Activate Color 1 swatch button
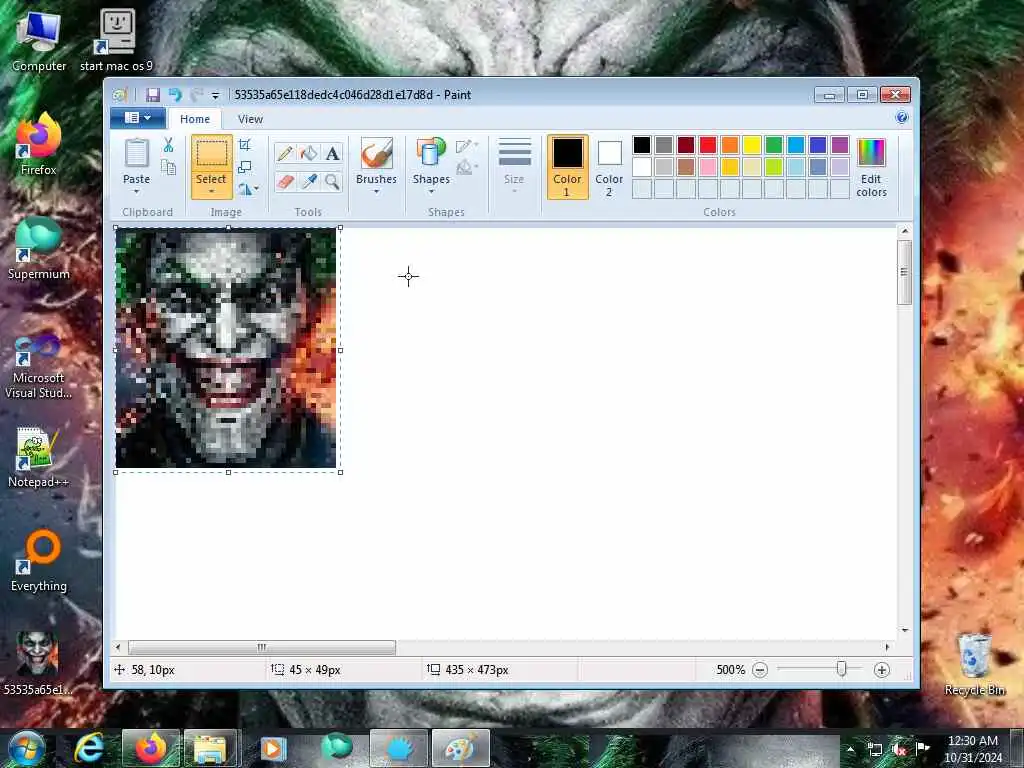 567,167
